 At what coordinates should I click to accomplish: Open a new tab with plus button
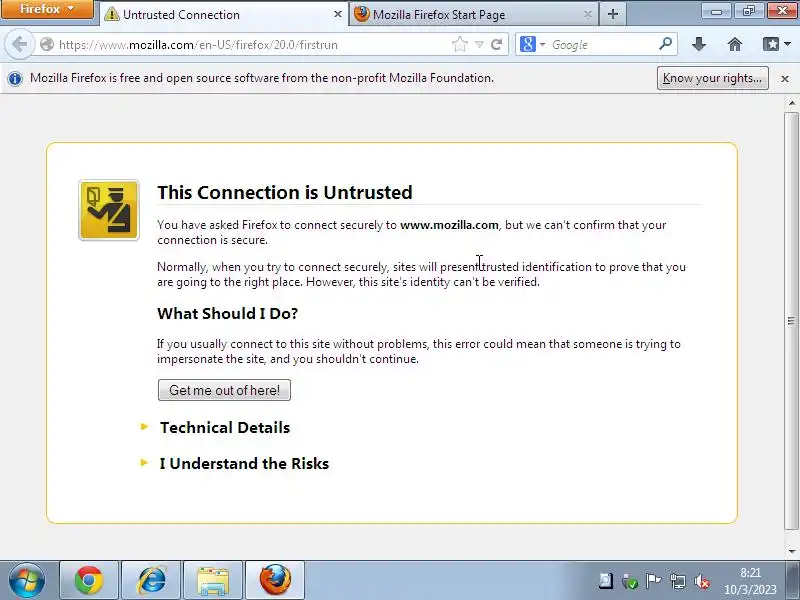613,14
